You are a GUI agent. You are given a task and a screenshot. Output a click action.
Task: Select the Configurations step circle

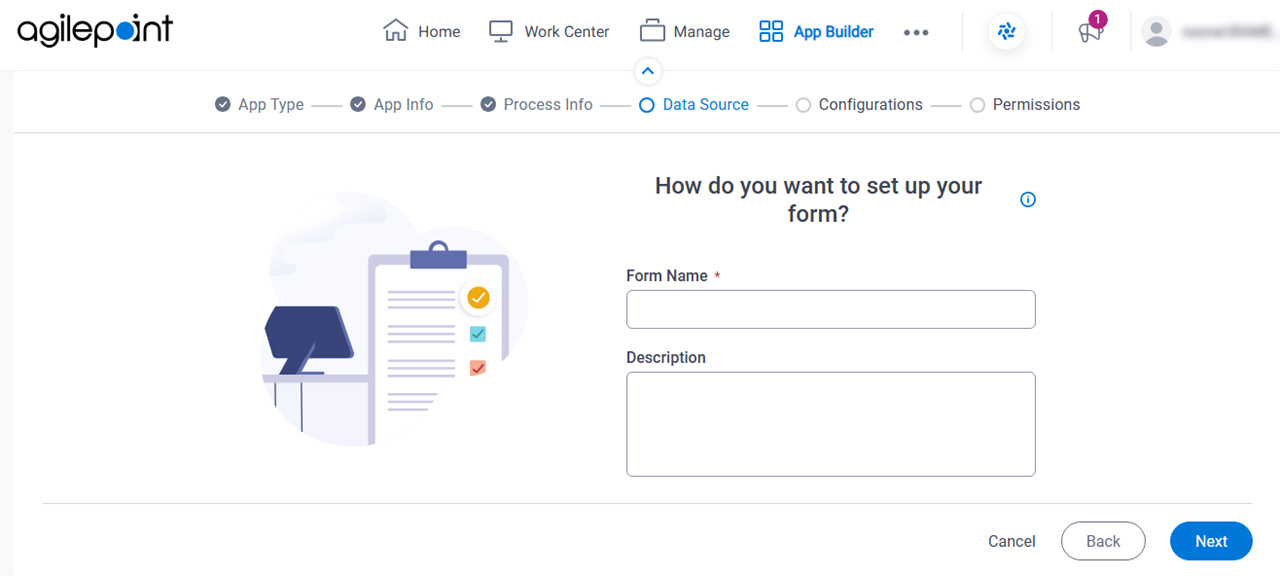point(803,104)
